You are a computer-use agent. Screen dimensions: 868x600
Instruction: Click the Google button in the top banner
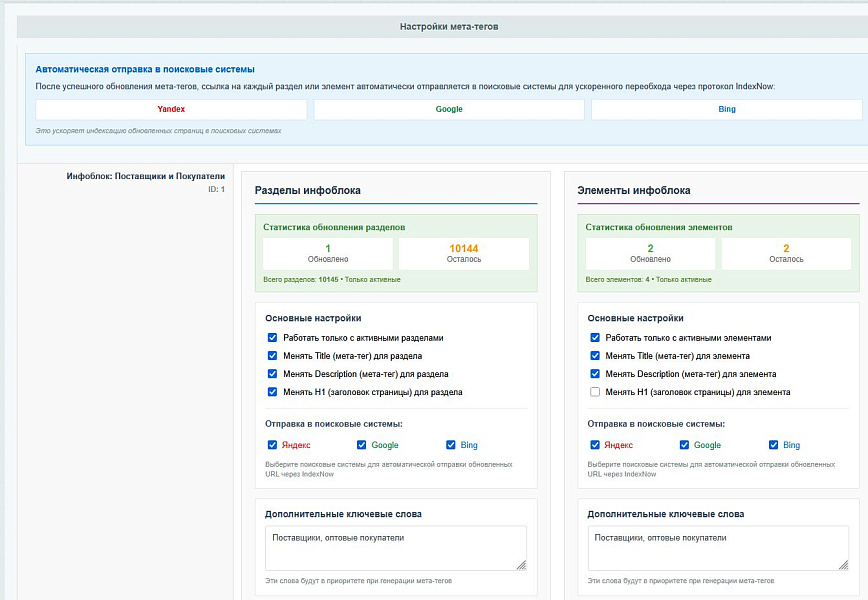449,109
